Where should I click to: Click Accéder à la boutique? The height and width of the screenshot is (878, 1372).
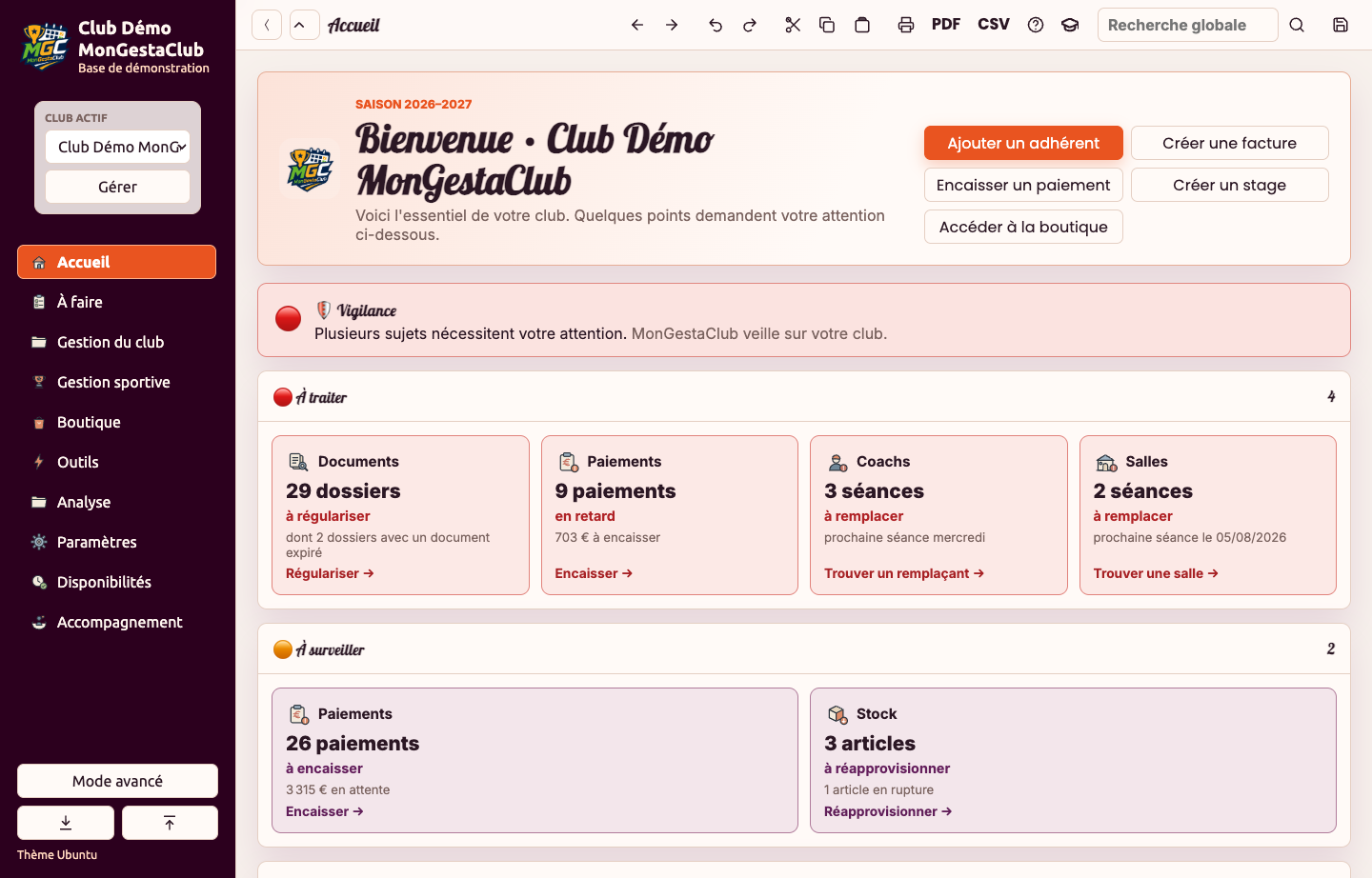coord(1023,227)
